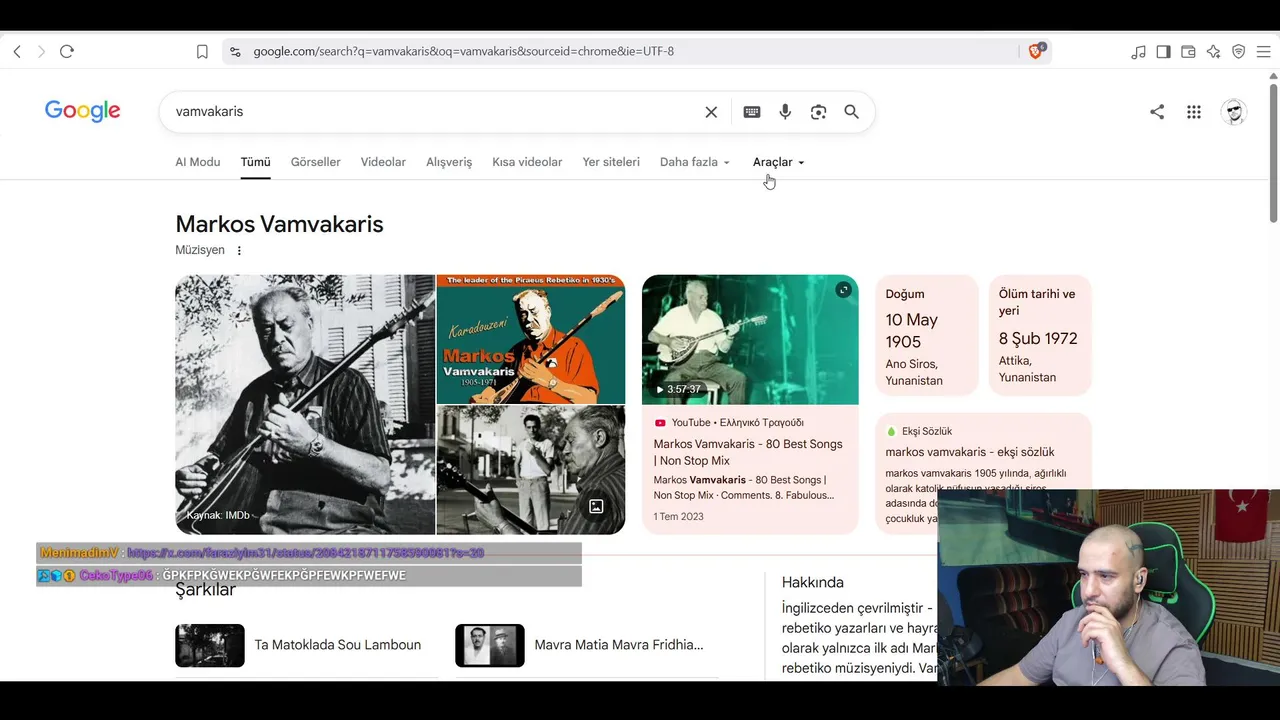The width and height of the screenshot is (1280, 720).
Task: Start voice search with the microphone
Action: coord(785,112)
